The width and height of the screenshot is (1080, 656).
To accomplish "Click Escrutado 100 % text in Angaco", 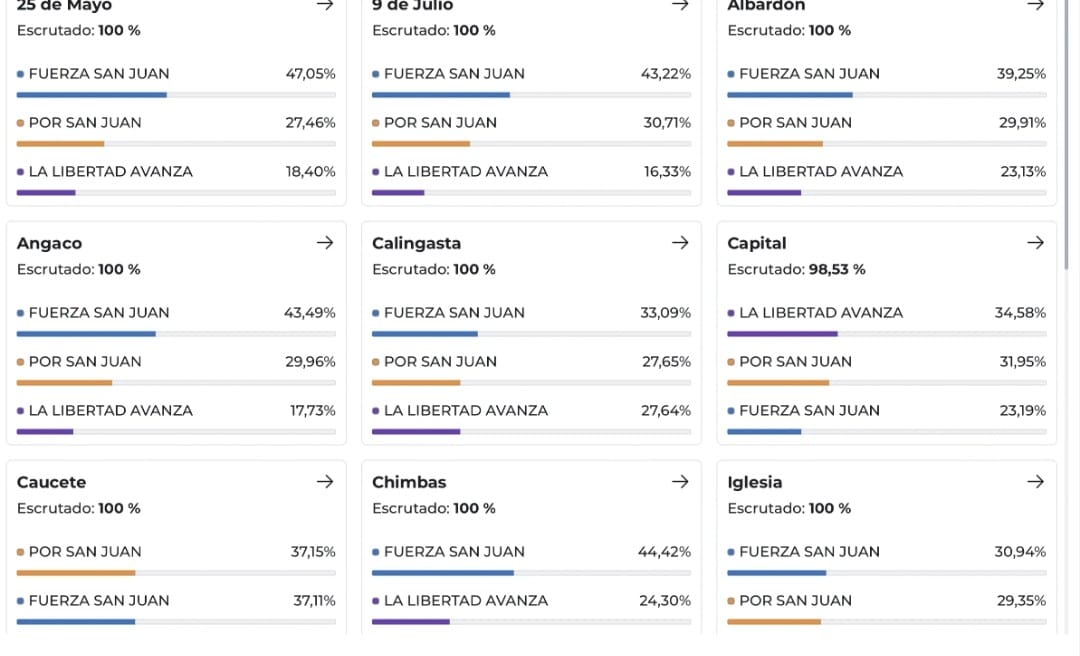I will point(79,269).
